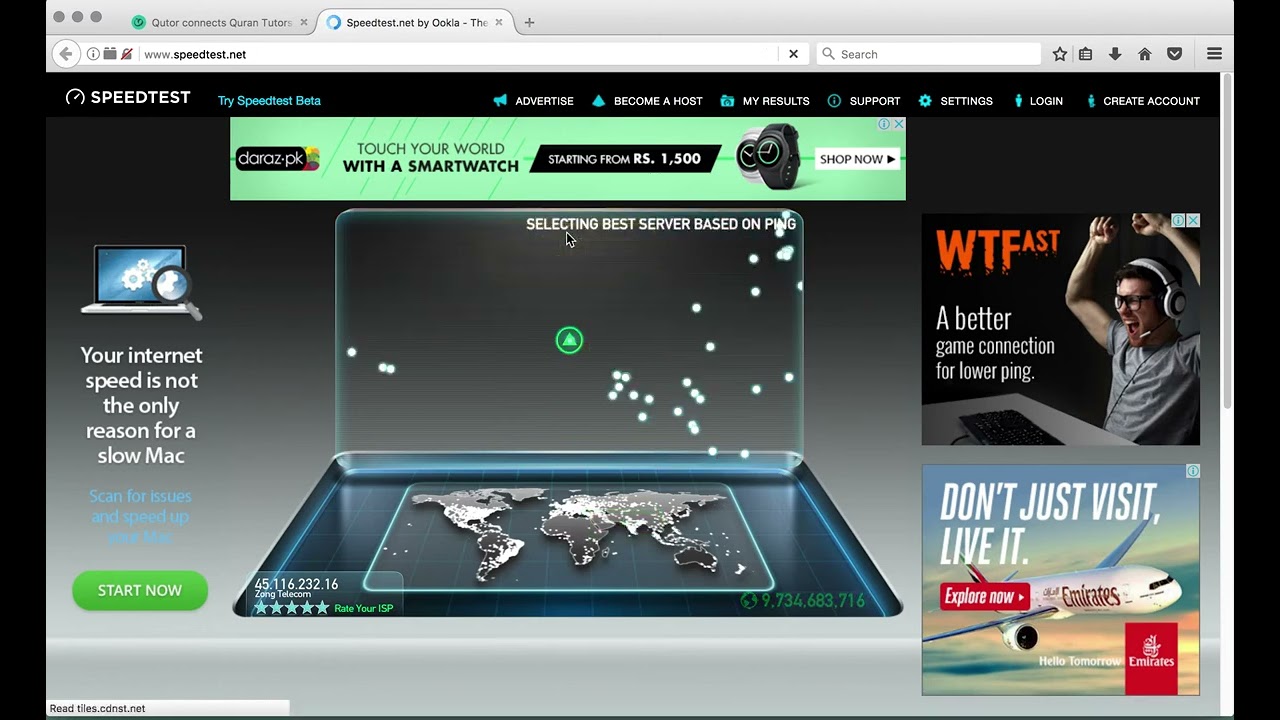Click the 9,734,683,716 tests counter
The height and width of the screenshot is (720, 1280).
(x=813, y=600)
